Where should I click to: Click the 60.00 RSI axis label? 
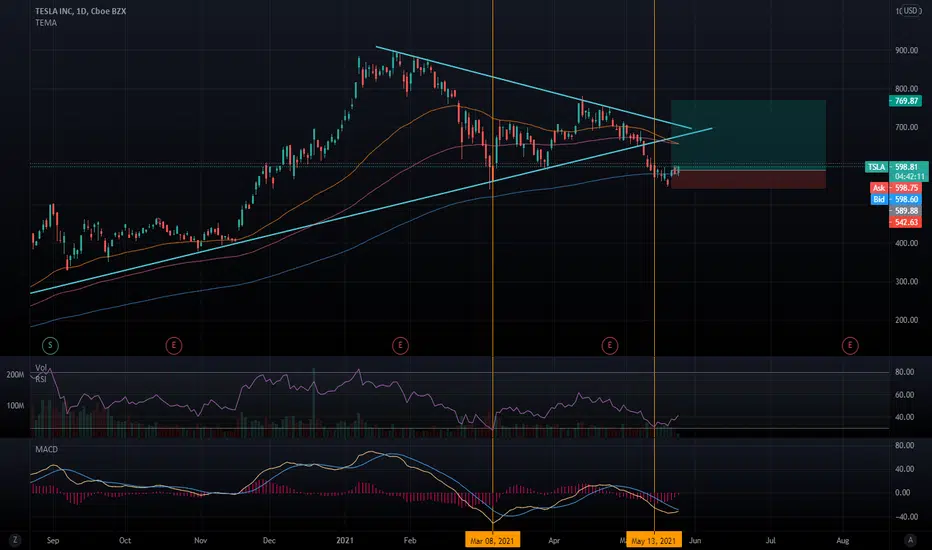(905, 394)
